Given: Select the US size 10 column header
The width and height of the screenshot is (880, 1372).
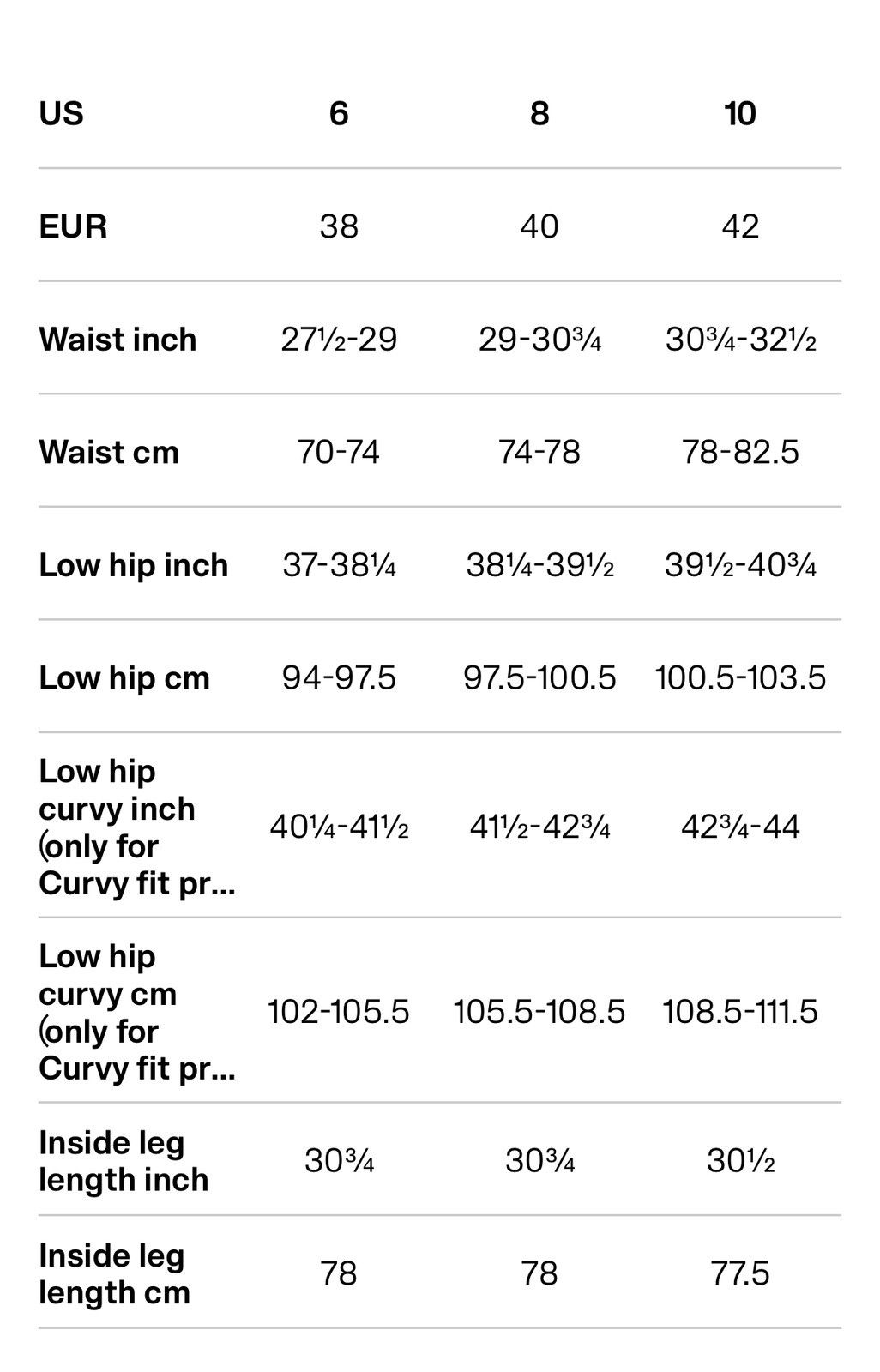Looking at the screenshot, I should (x=740, y=114).
